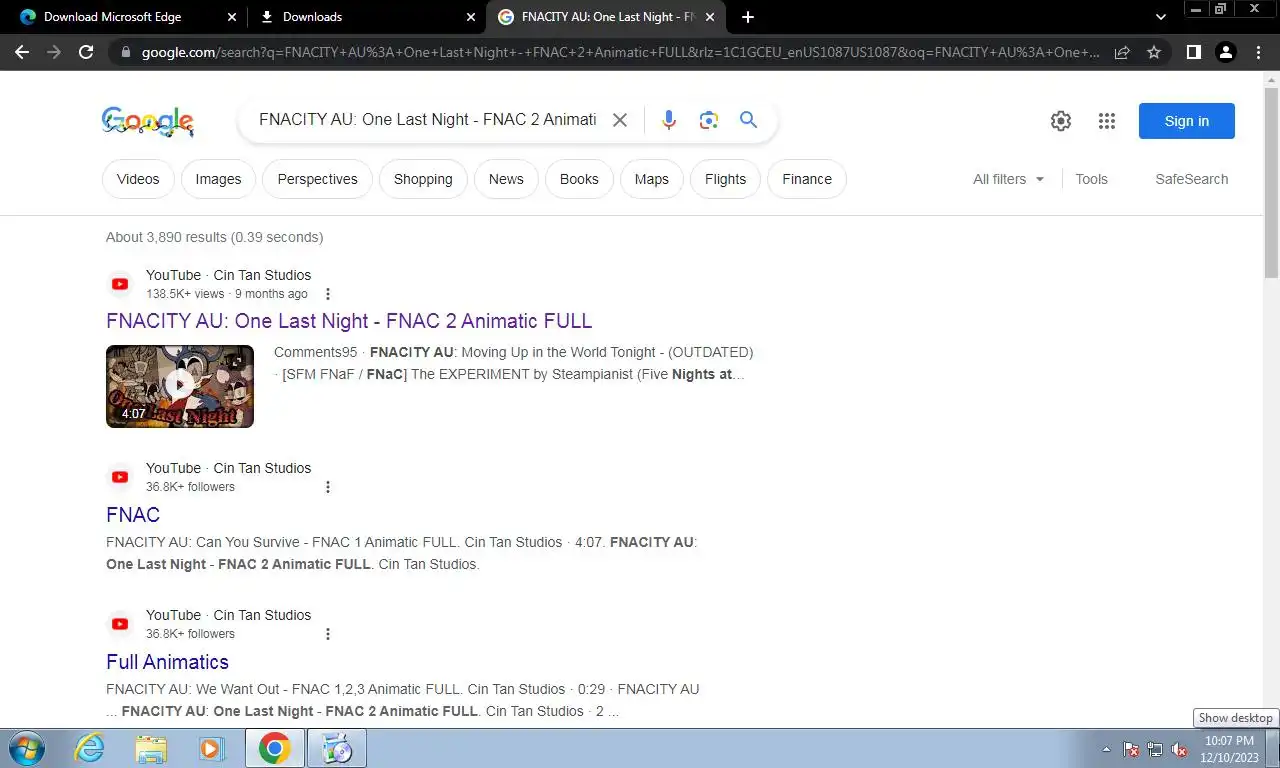The width and height of the screenshot is (1280, 768).
Task: Filter results by Finance
Action: (807, 179)
